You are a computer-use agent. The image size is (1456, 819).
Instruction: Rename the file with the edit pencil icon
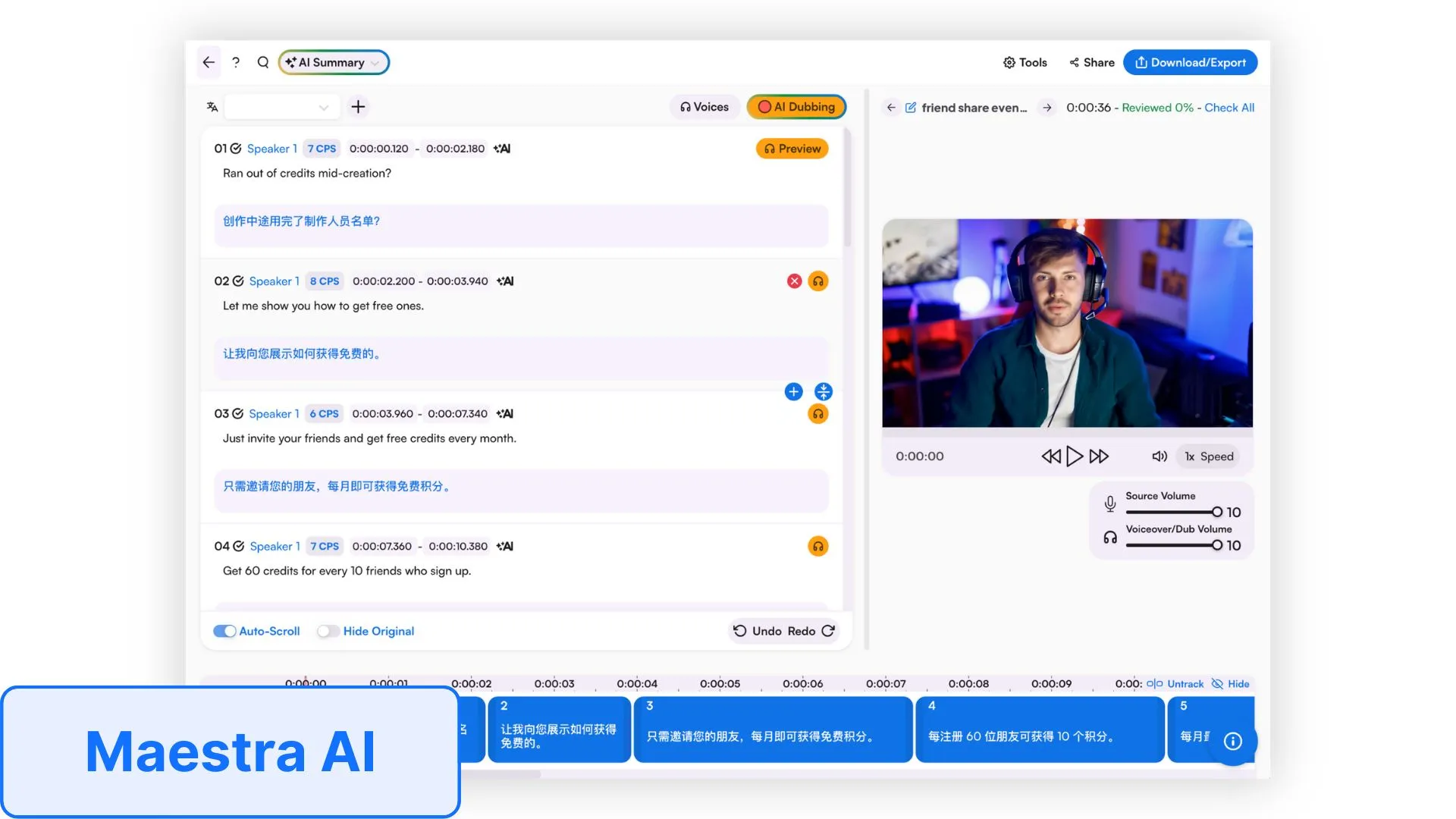[x=911, y=108]
